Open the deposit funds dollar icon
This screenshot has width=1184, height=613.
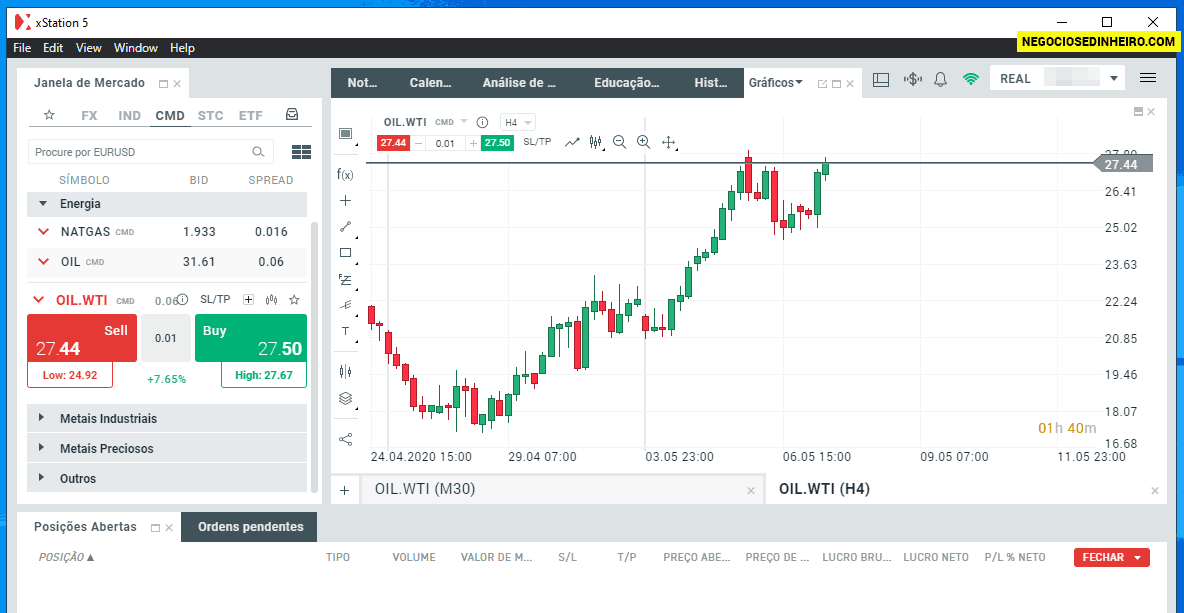(x=913, y=79)
